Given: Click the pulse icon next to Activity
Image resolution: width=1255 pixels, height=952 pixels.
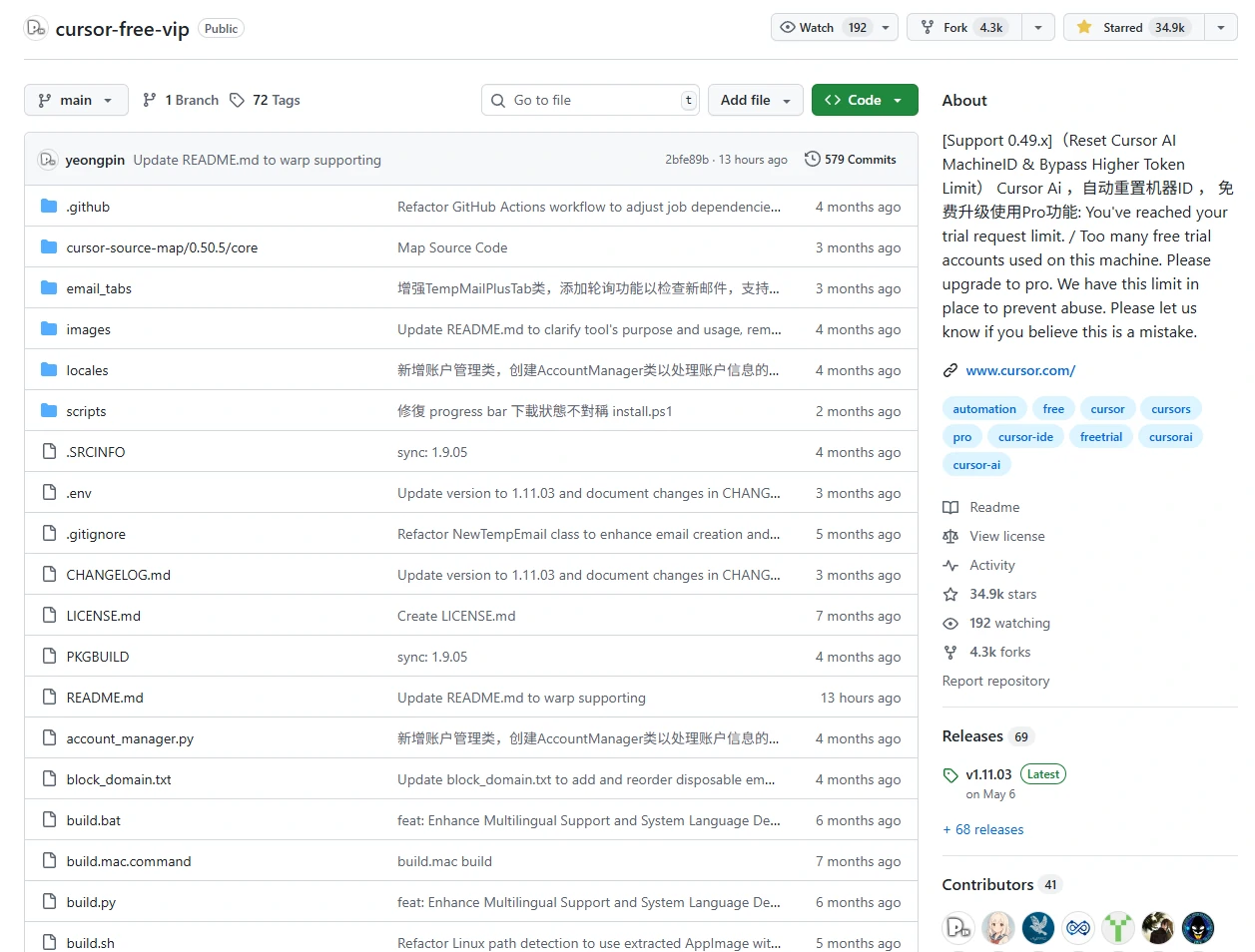Looking at the screenshot, I should [950, 565].
